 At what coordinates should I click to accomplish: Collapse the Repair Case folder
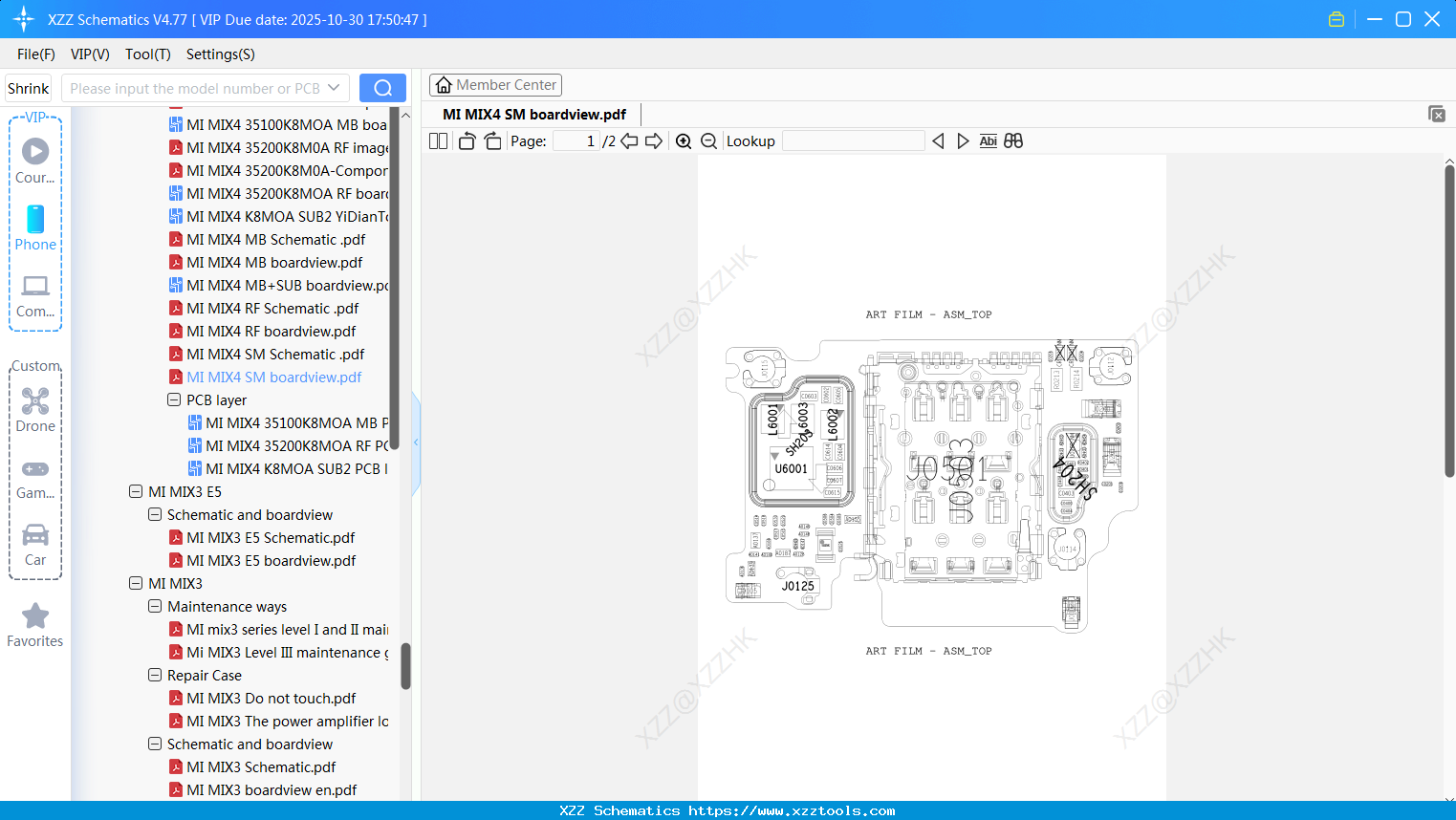(x=155, y=675)
